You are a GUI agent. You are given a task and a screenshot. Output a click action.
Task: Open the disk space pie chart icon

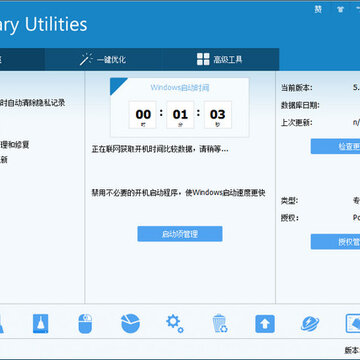coord(130,324)
